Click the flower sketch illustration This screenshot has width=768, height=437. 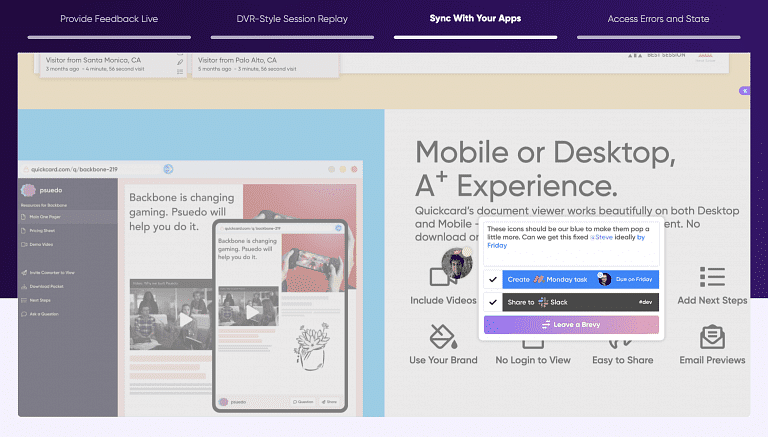click(x=312, y=346)
